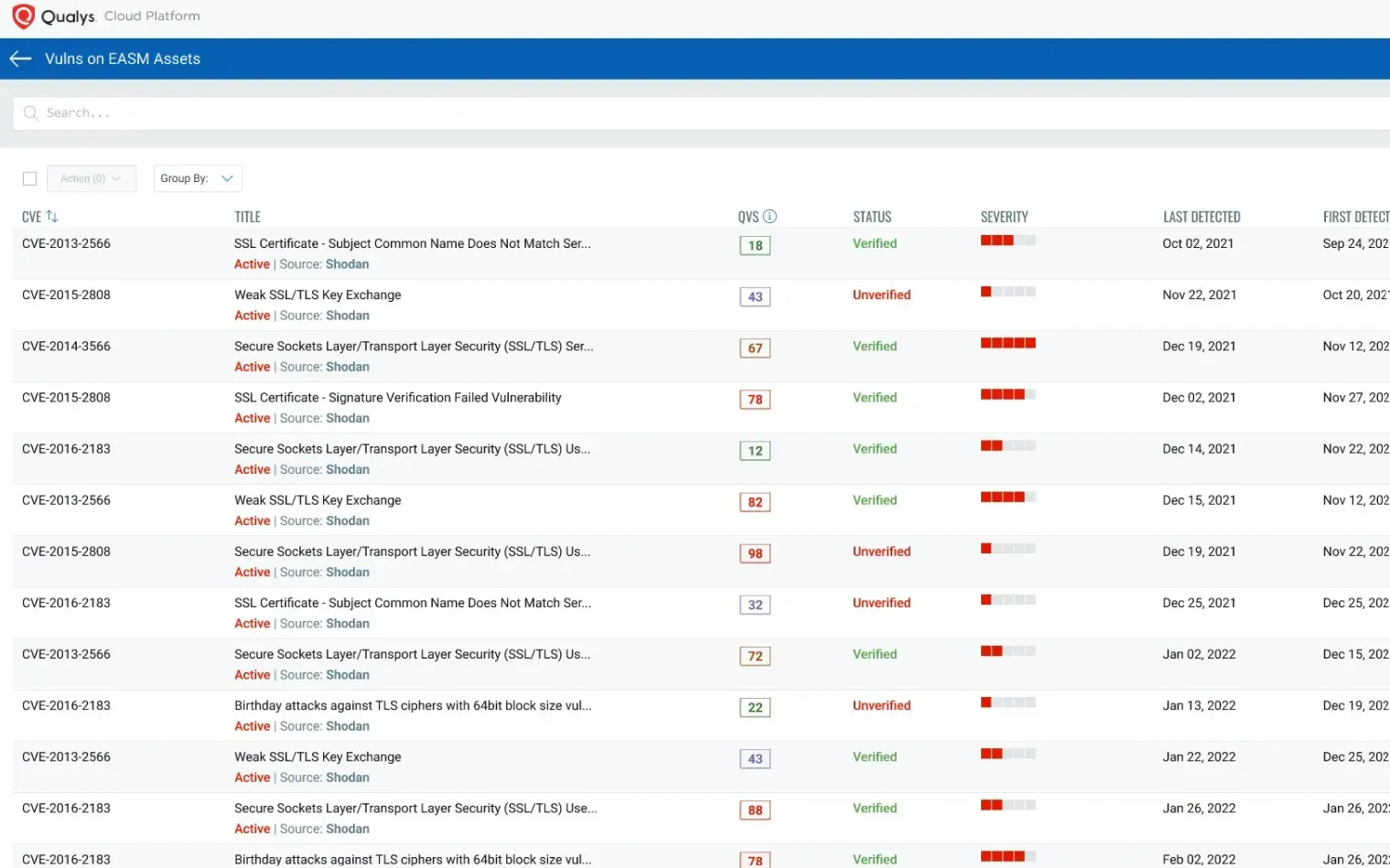Click the magnifier search icon

pos(31,113)
